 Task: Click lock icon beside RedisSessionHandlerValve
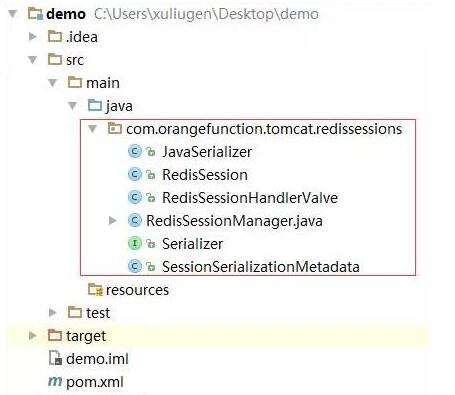click(x=151, y=198)
